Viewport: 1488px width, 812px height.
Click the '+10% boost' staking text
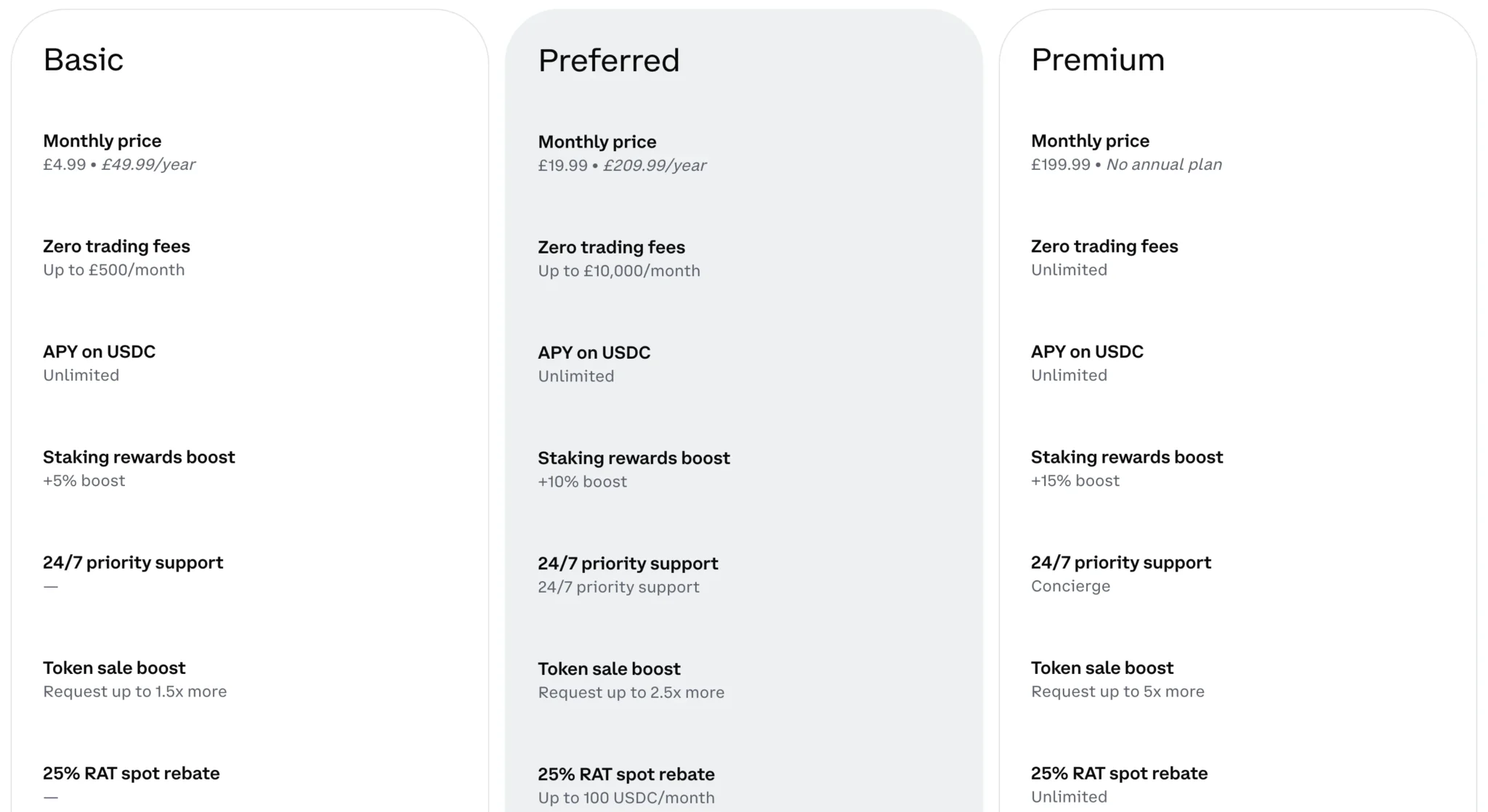582,482
